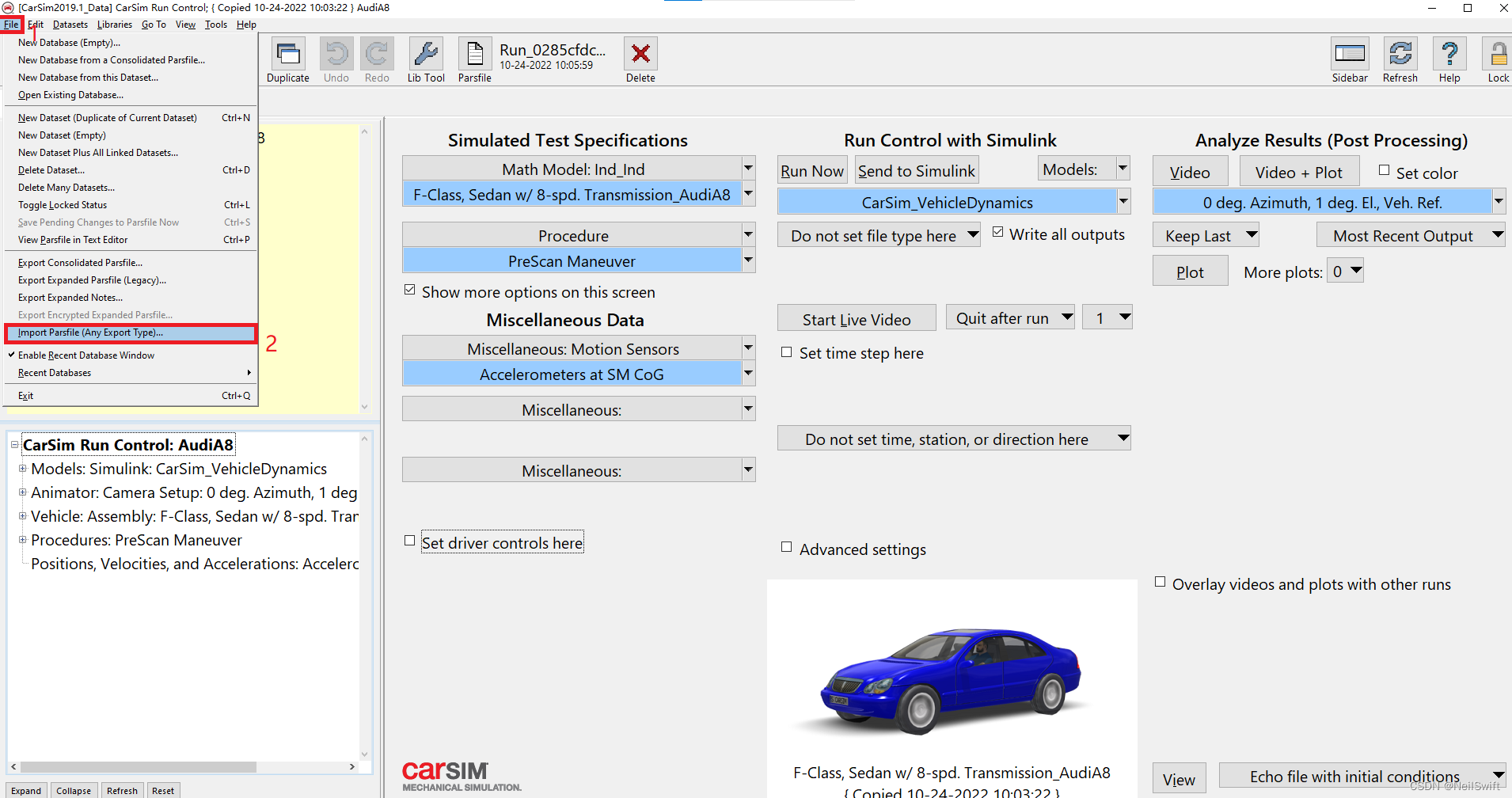Click the red Delete X icon

[640, 54]
